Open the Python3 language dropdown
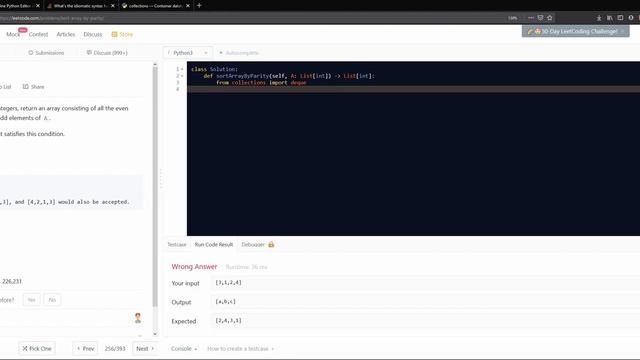 coord(188,53)
